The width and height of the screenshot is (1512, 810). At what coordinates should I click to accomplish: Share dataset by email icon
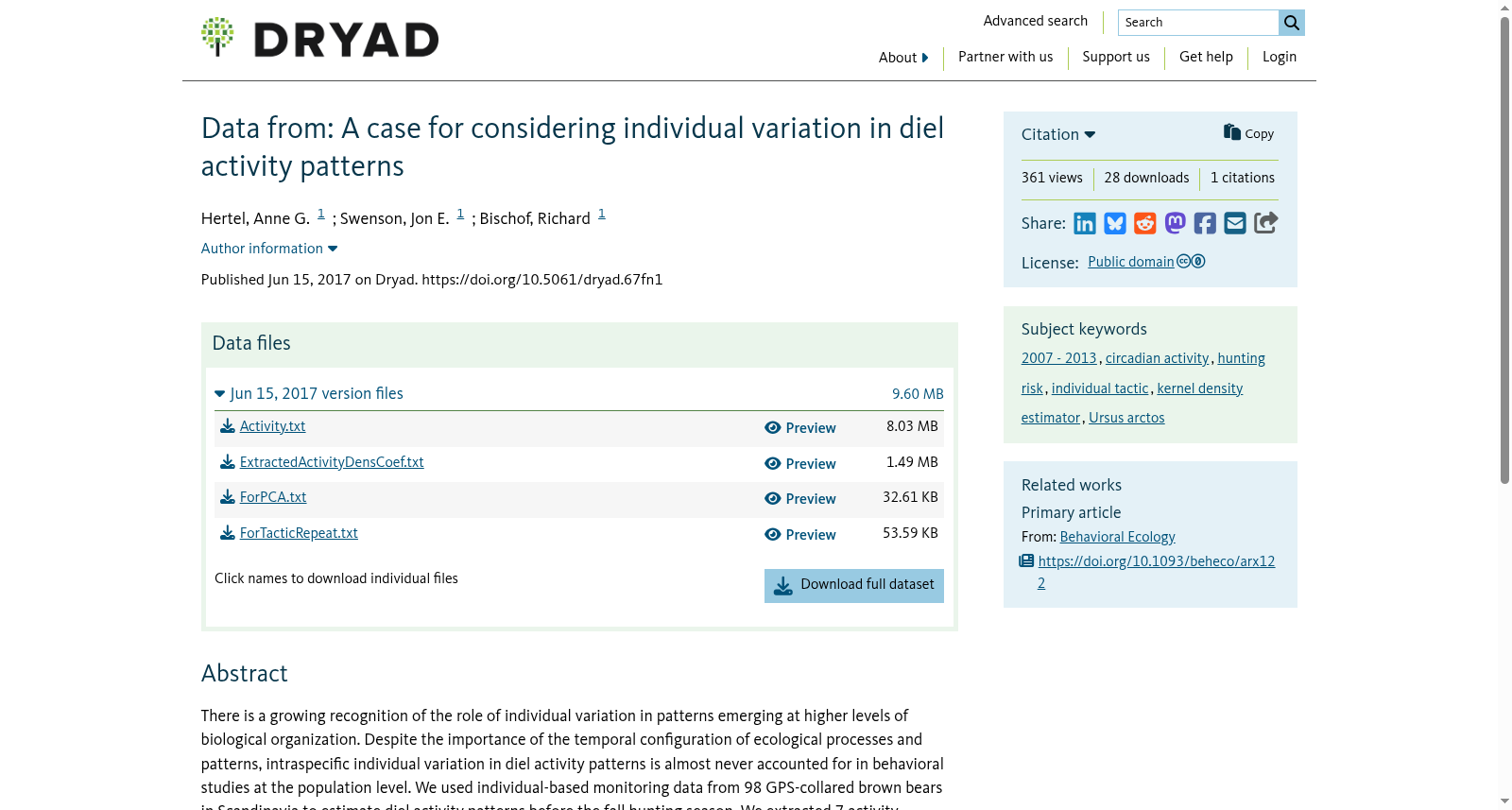[1235, 223]
